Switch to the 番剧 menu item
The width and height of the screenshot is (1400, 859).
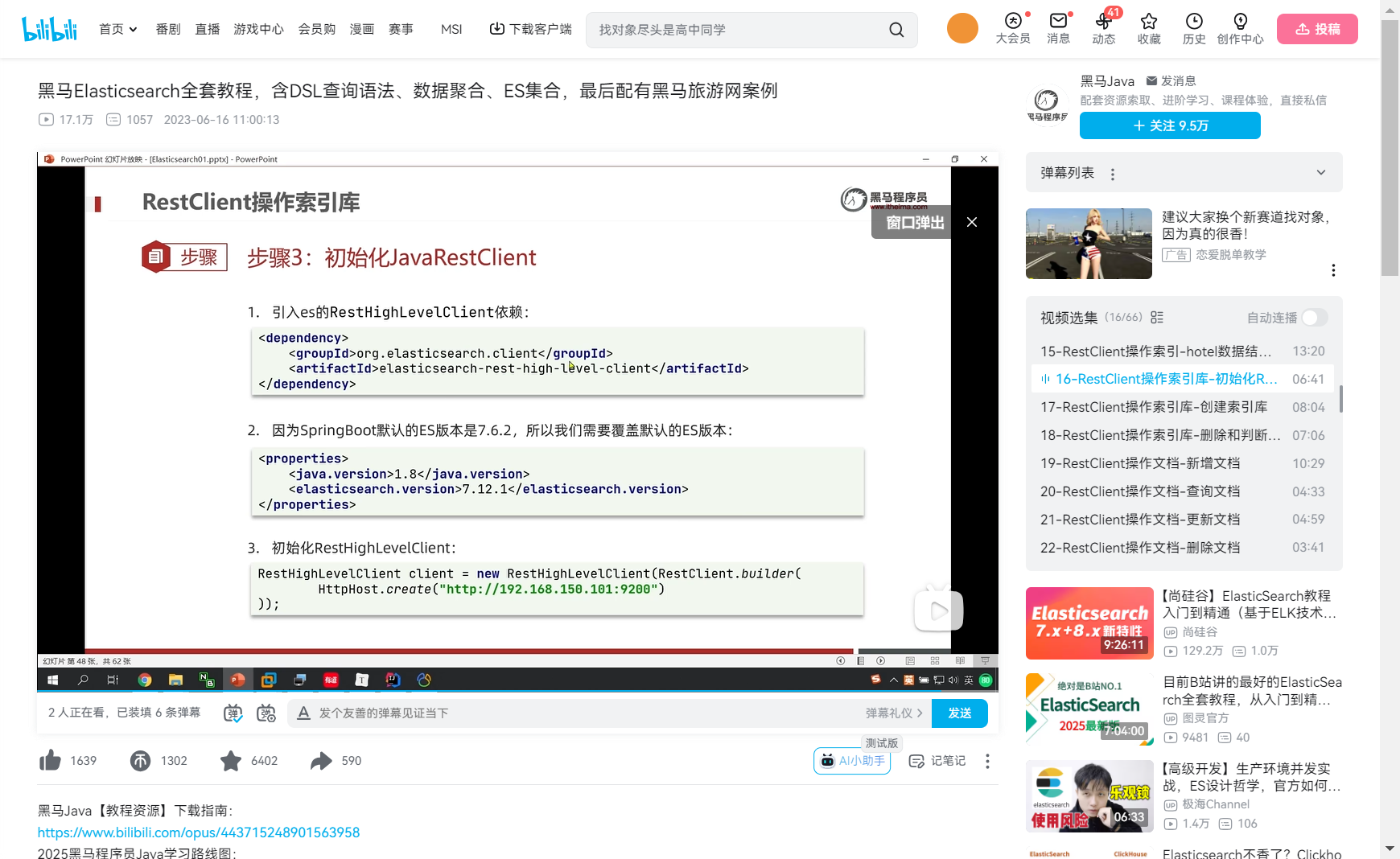click(167, 29)
